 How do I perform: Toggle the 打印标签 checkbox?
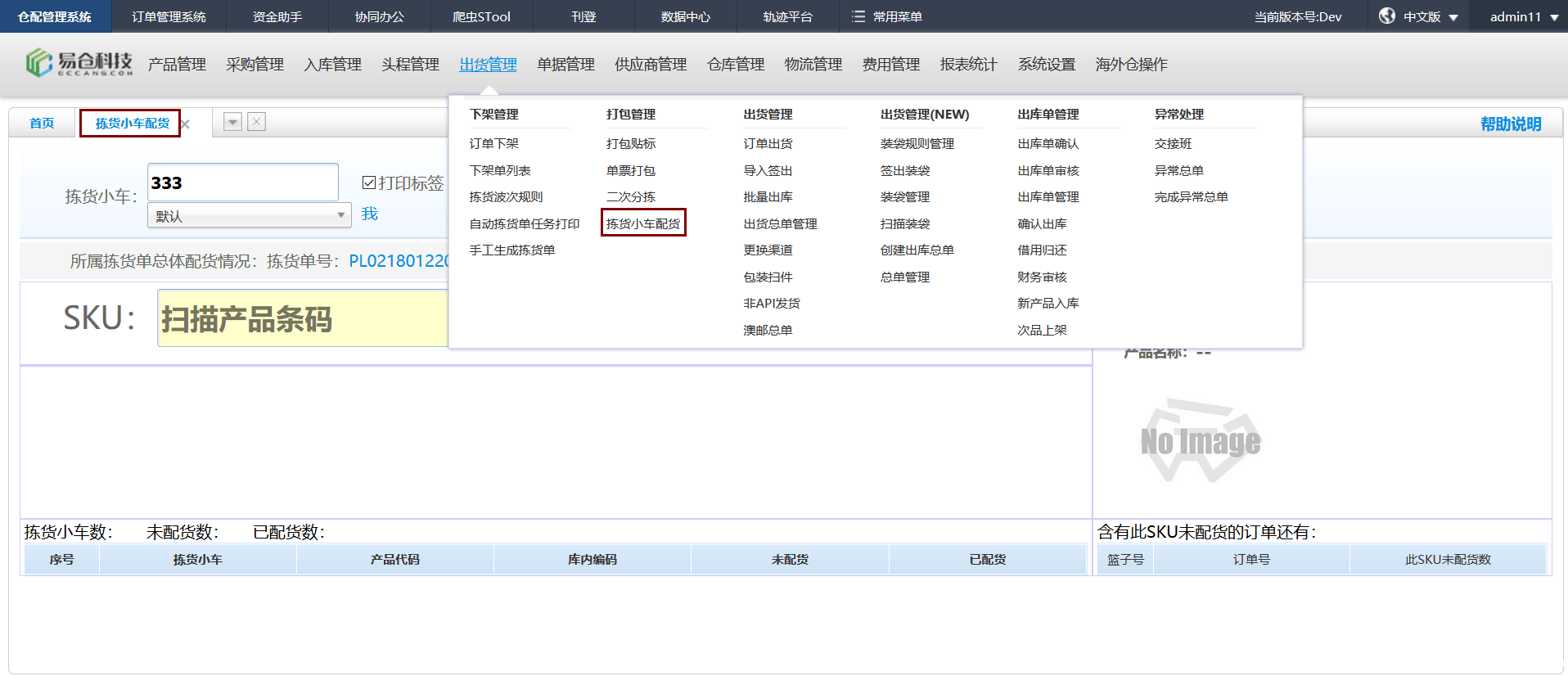click(x=369, y=183)
